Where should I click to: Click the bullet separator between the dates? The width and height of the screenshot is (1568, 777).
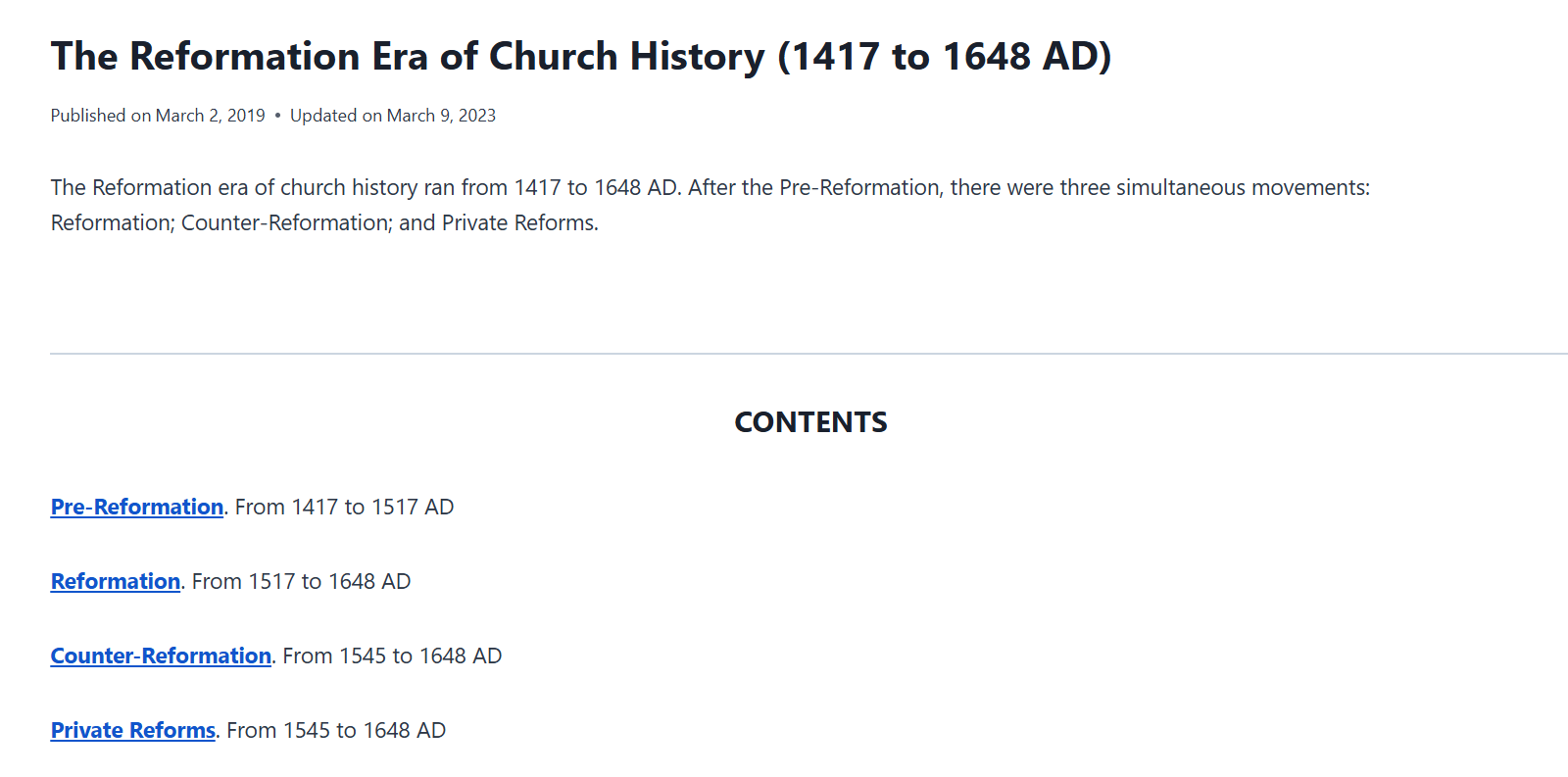coord(277,116)
